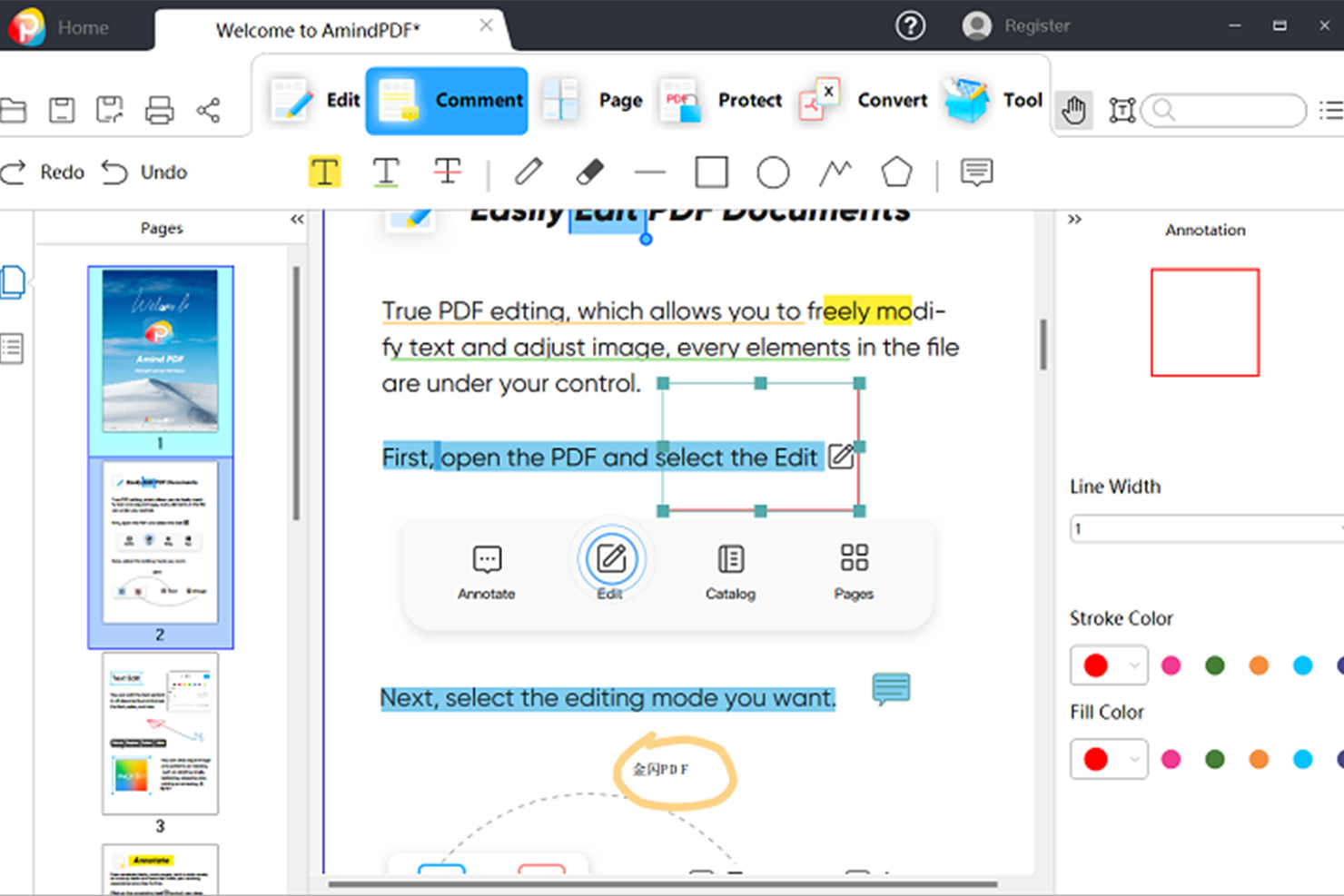Image resolution: width=1344 pixels, height=896 pixels.
Task: Collapse the Pages panel
Action: click(x=296, y=219)
